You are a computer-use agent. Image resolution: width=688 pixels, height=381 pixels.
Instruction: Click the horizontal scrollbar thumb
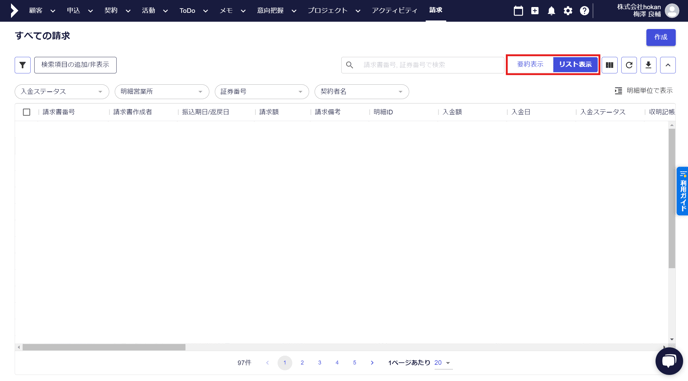(x=104, y=347)
